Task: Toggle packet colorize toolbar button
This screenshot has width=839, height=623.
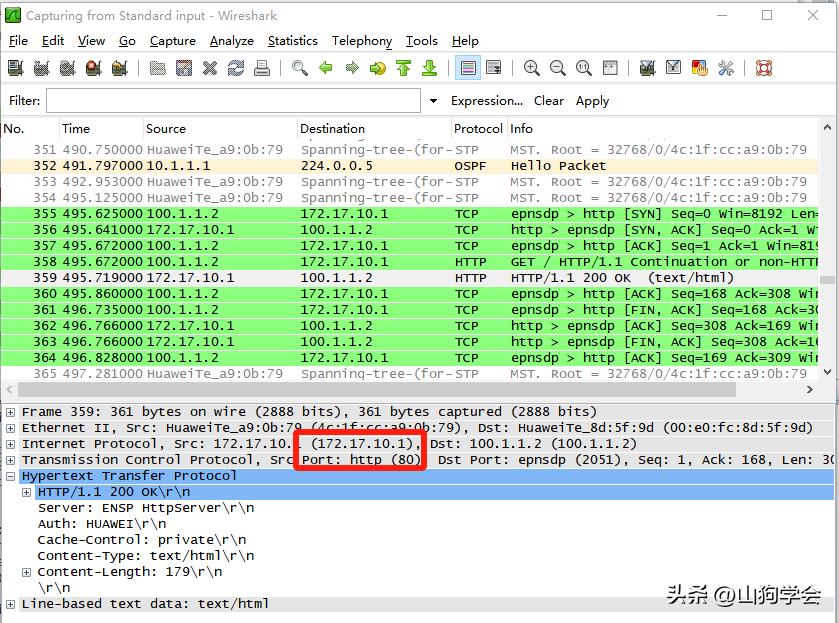Action: click(x=467, y=68)
